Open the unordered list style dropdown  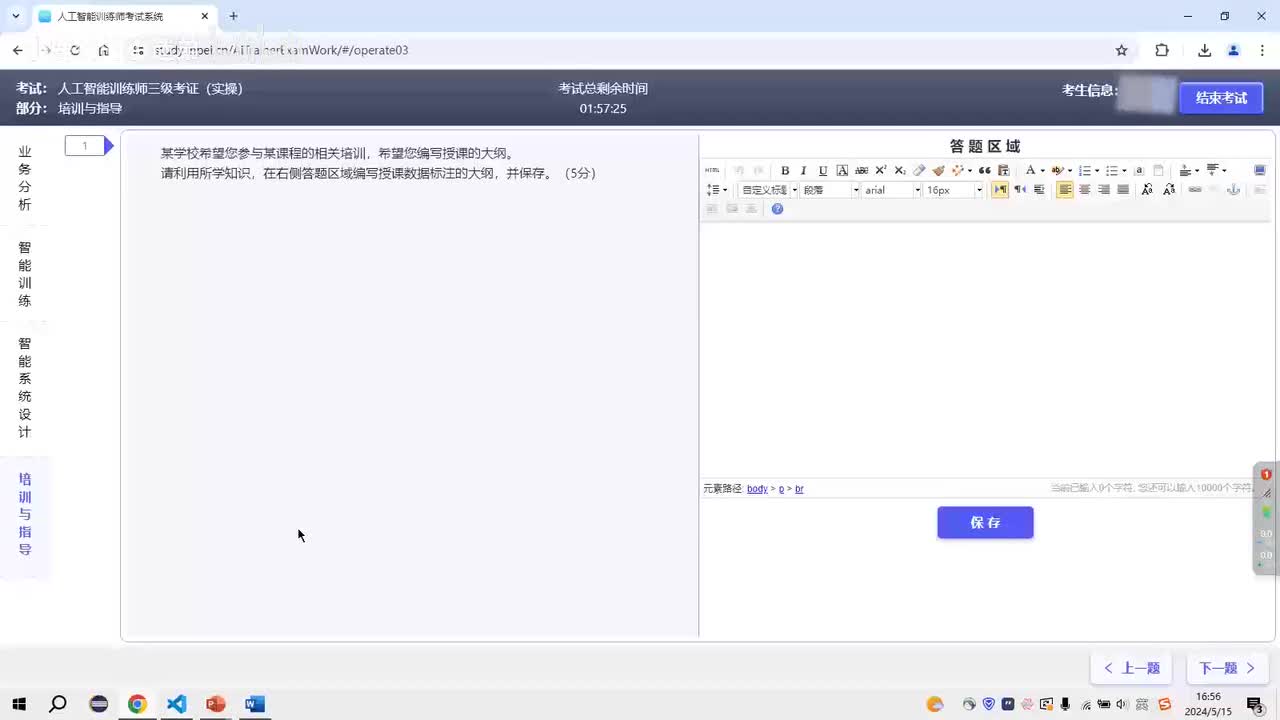tap(1124, 171)
